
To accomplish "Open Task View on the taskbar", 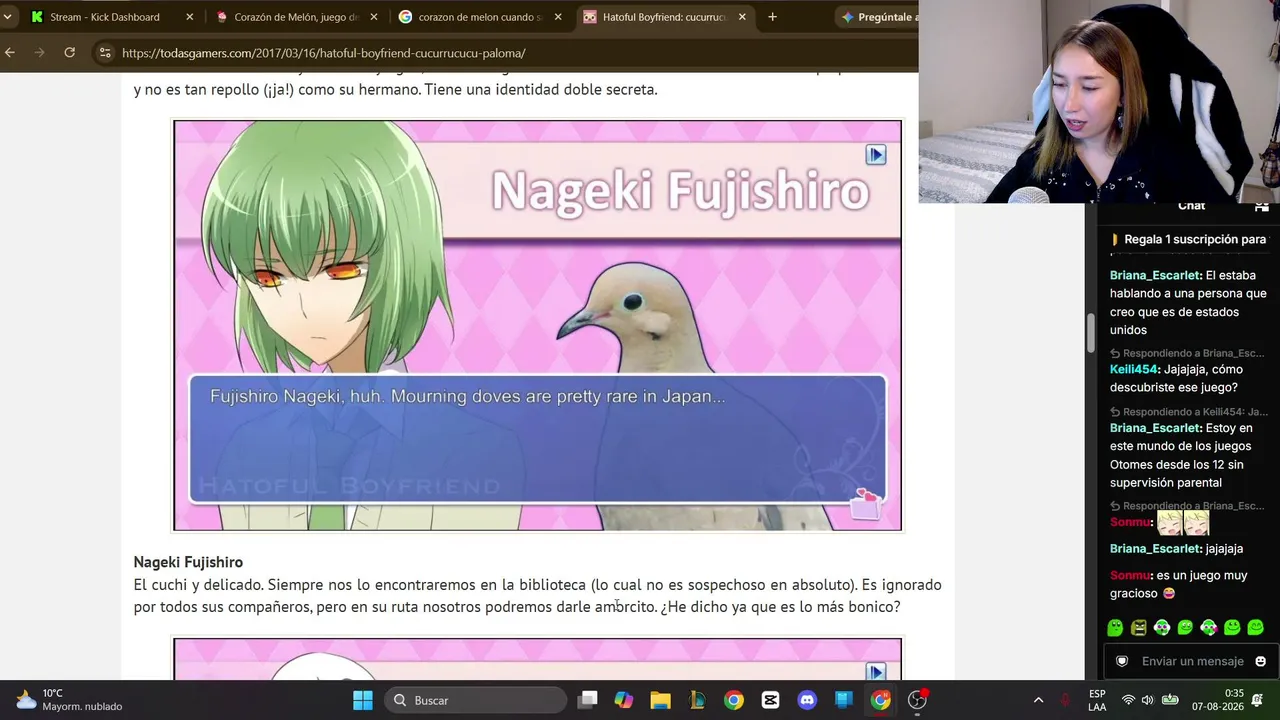I will coord(588,700).
